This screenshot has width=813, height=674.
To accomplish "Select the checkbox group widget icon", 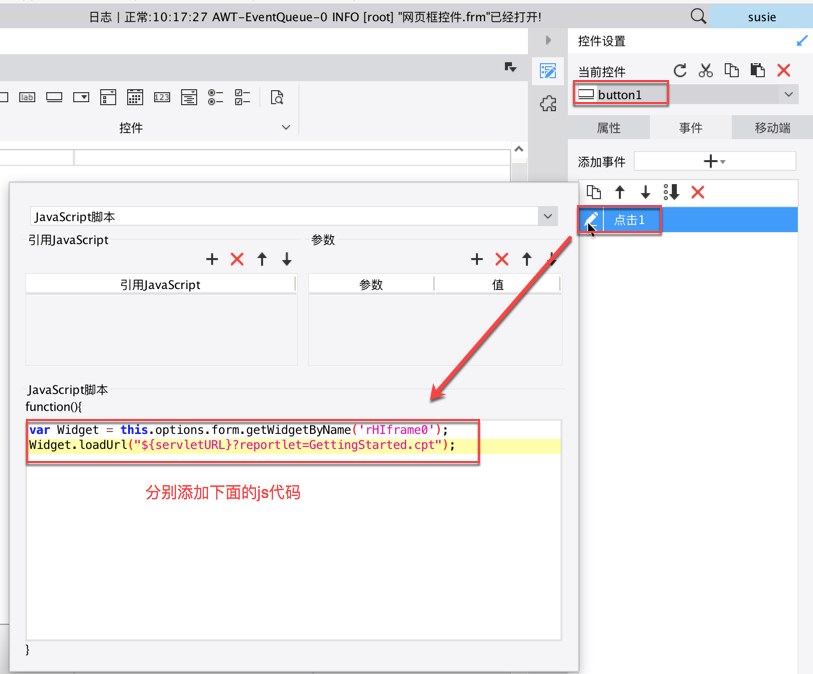I will coord(243,97).
